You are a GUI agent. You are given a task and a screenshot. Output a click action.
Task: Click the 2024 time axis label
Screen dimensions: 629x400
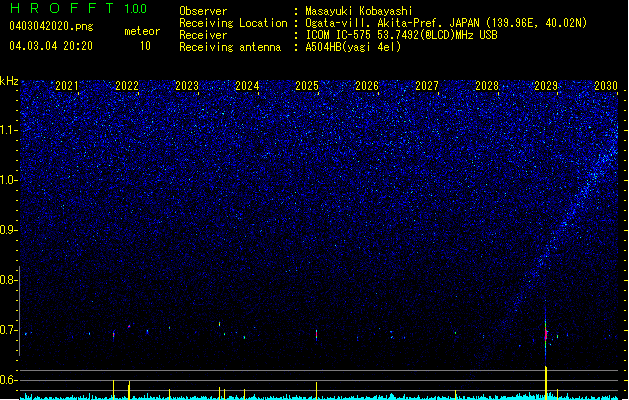tap(247, 86)
